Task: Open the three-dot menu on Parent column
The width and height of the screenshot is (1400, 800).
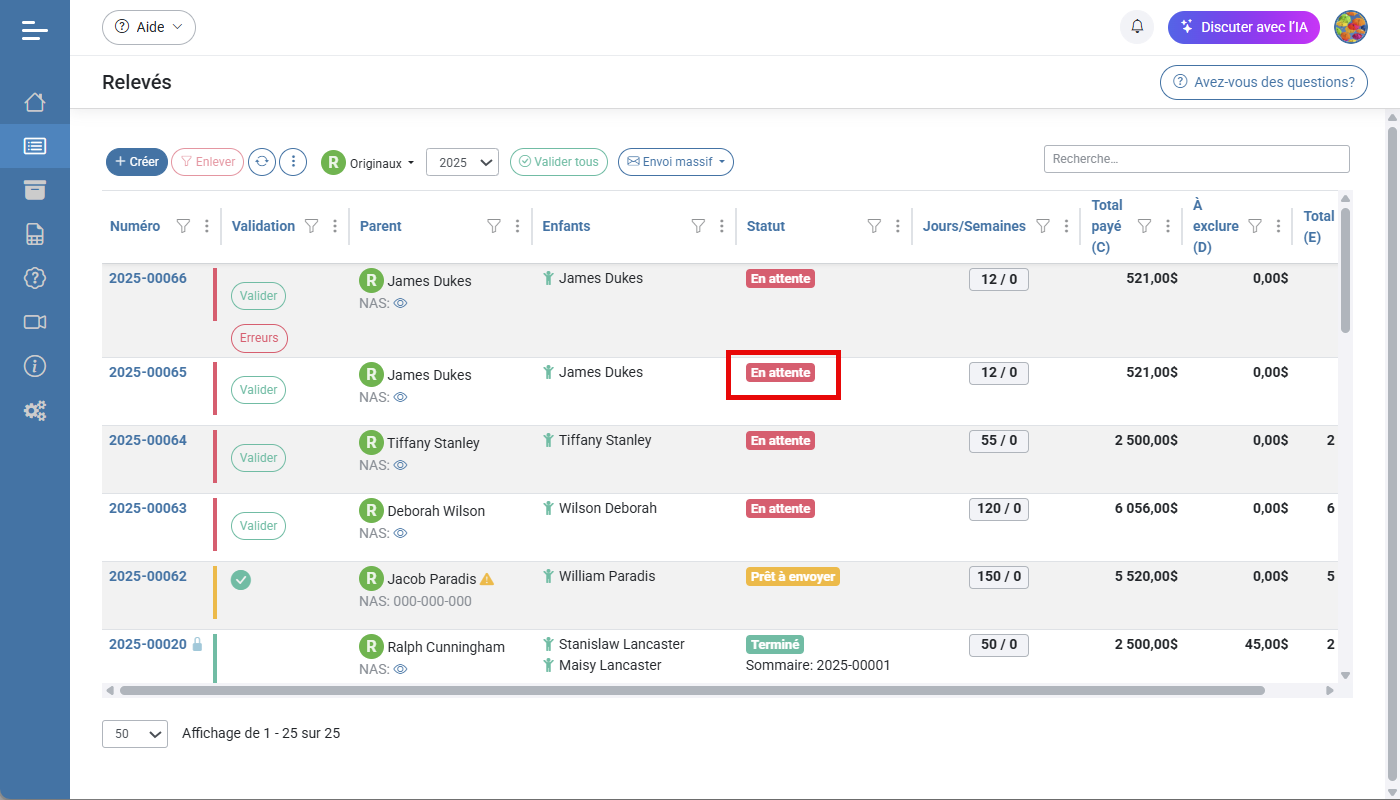Action: [517, 226]
